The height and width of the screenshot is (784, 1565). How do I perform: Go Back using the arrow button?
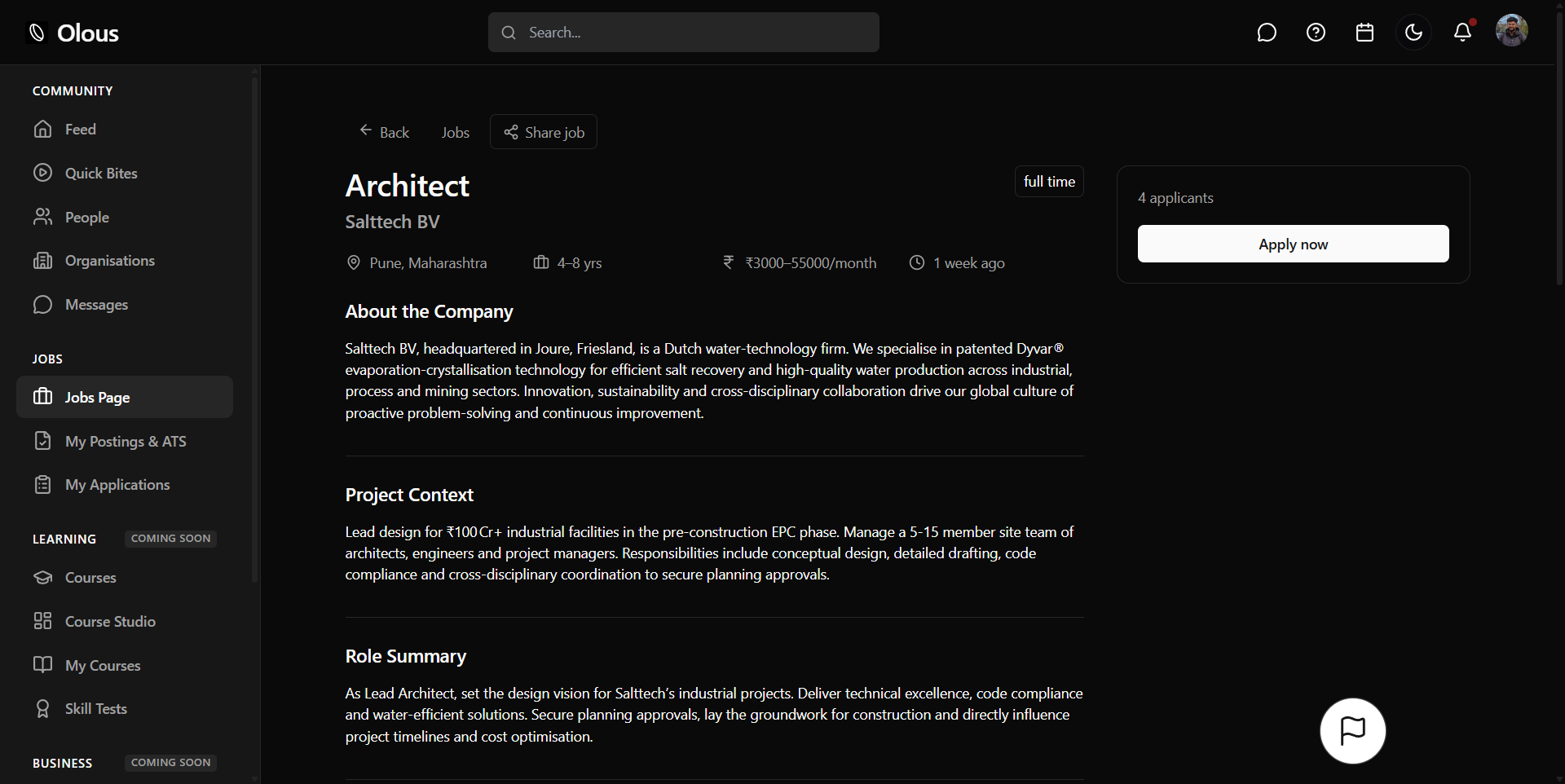coord(384,132)
